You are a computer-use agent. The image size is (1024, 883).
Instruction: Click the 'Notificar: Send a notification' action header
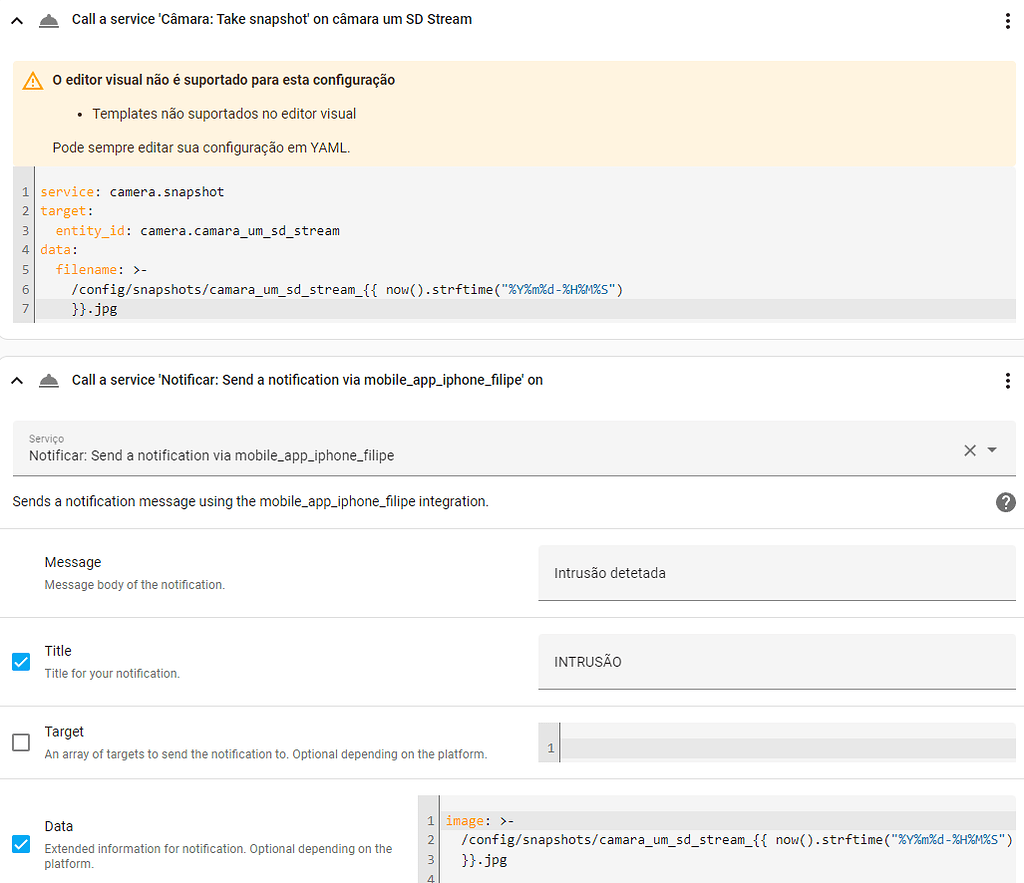(x=307, y=380)
